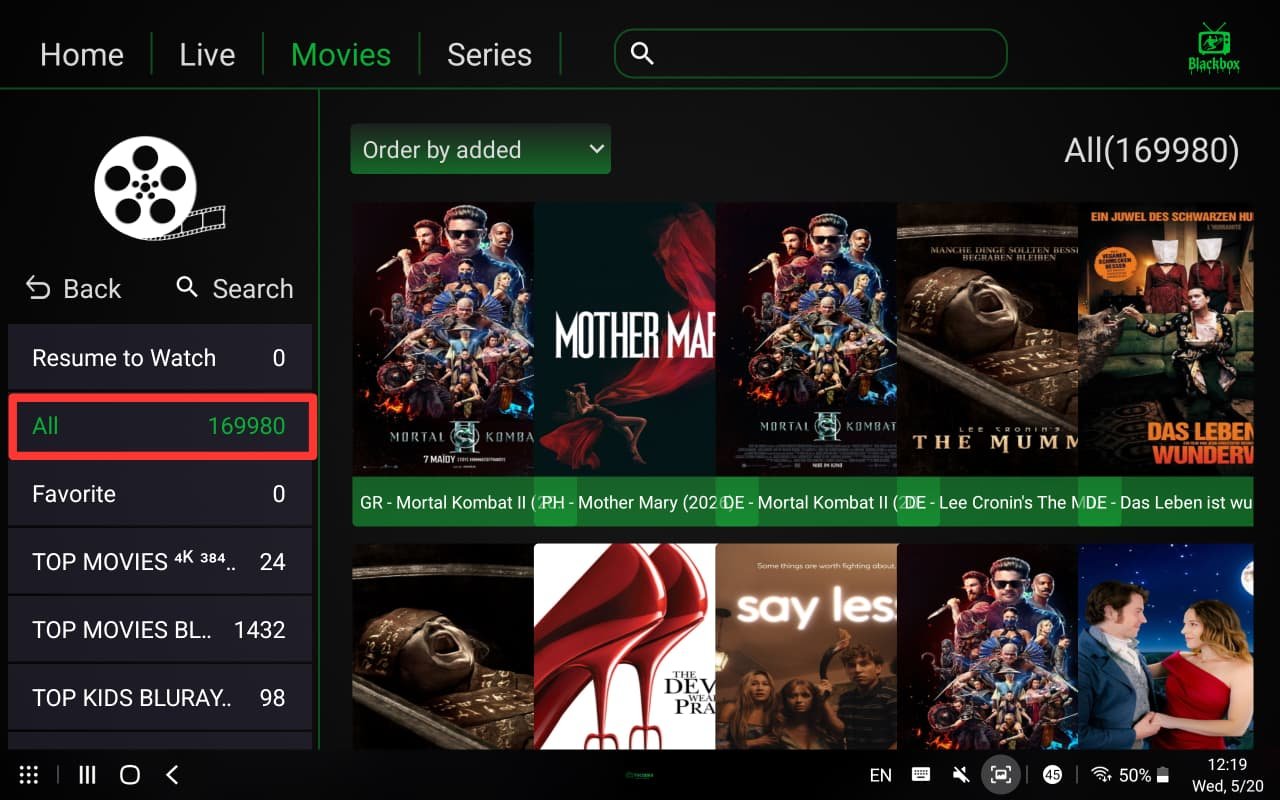Click the 'DE - Lee Cronin's The M' label
Screen dimensions: 1280x800
click(x=988, y=502)
